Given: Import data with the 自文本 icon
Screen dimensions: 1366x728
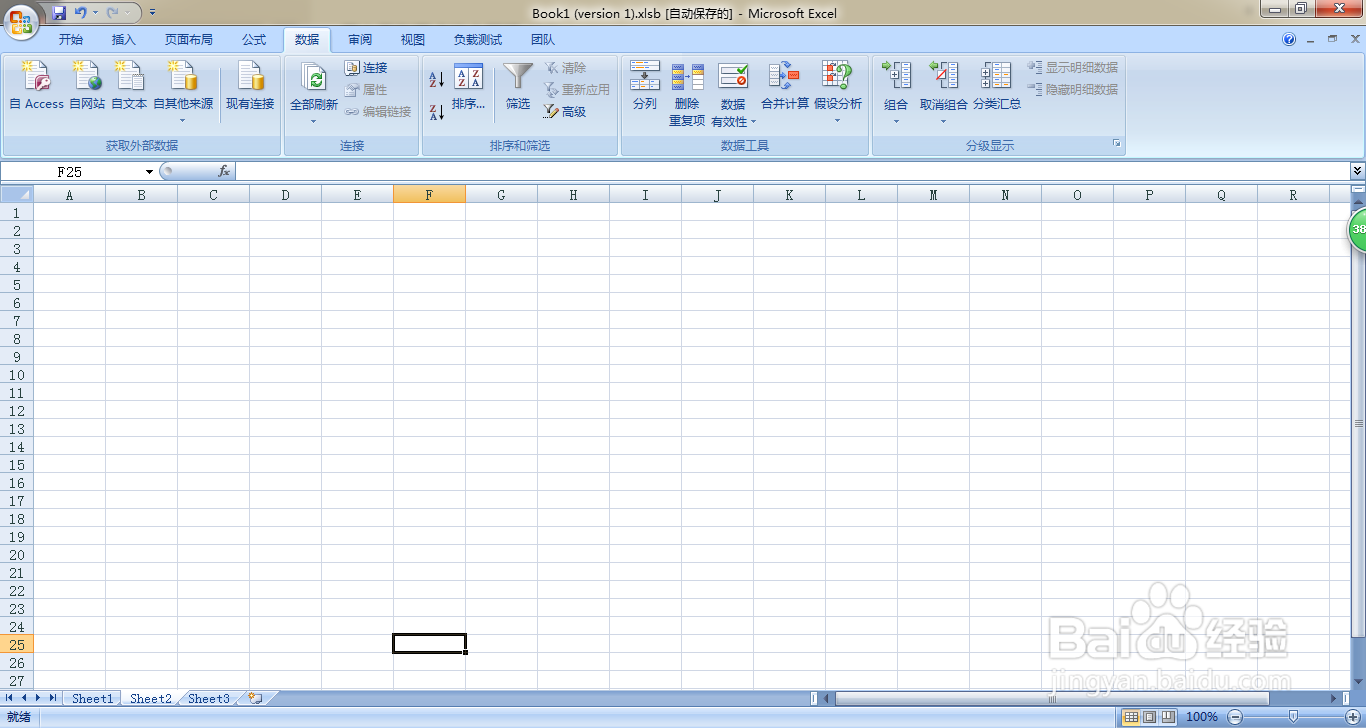Looking at the screenshot, I should point(129,76).
